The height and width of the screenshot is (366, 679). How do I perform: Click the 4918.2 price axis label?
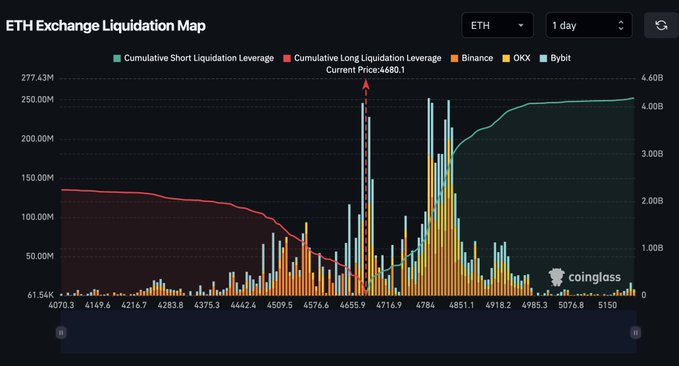[x=498, y=305]
